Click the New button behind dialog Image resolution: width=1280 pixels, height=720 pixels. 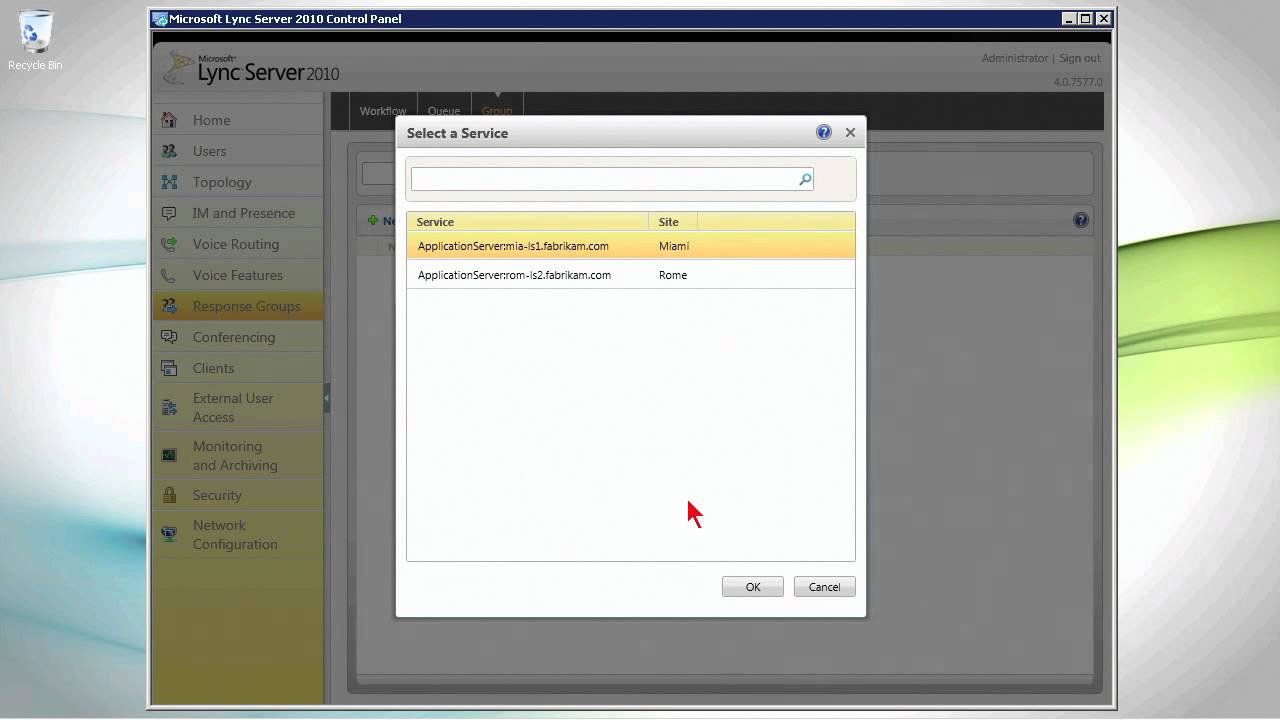pos(381,220)
